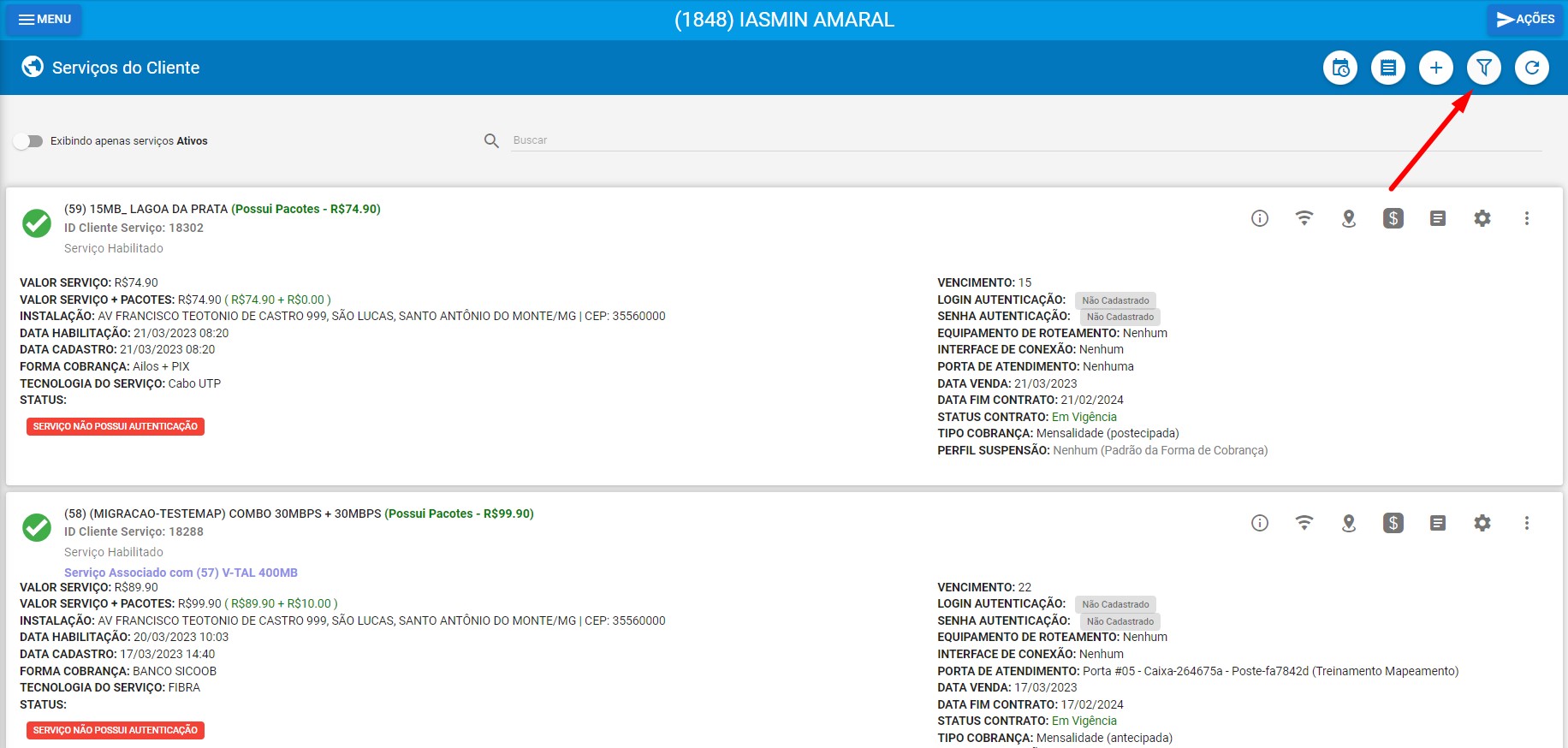Open dollar billing icon for service 15MB_ LAGOA DA PRATA

click(1393, 218)
